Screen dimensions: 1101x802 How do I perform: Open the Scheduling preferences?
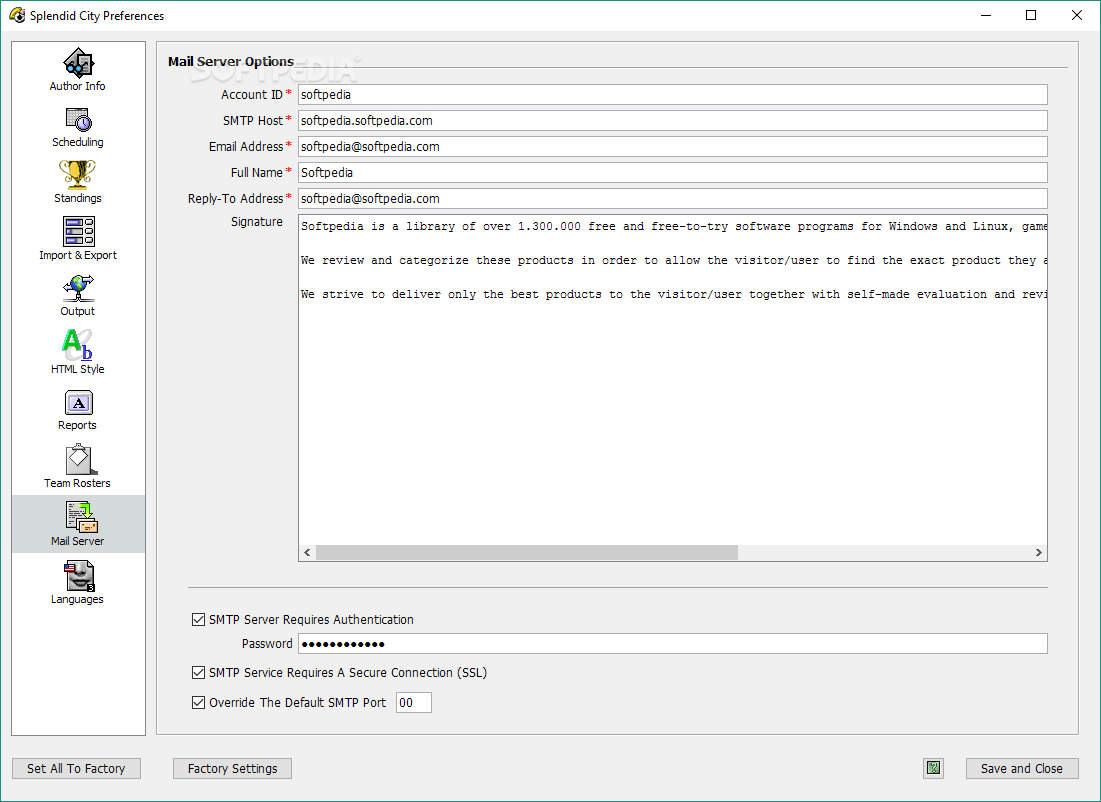77,127
